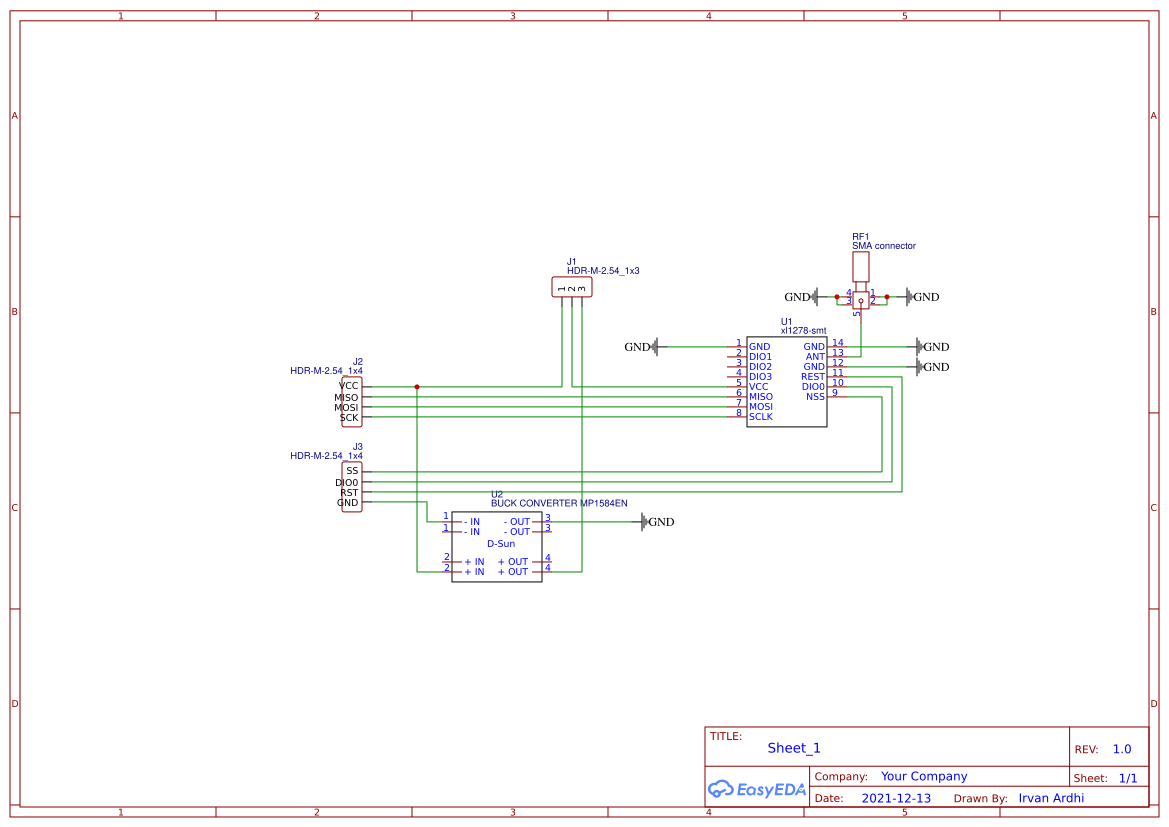
Task: Click the red junction dot on VCC net
Action: click(x=417, y=387)
